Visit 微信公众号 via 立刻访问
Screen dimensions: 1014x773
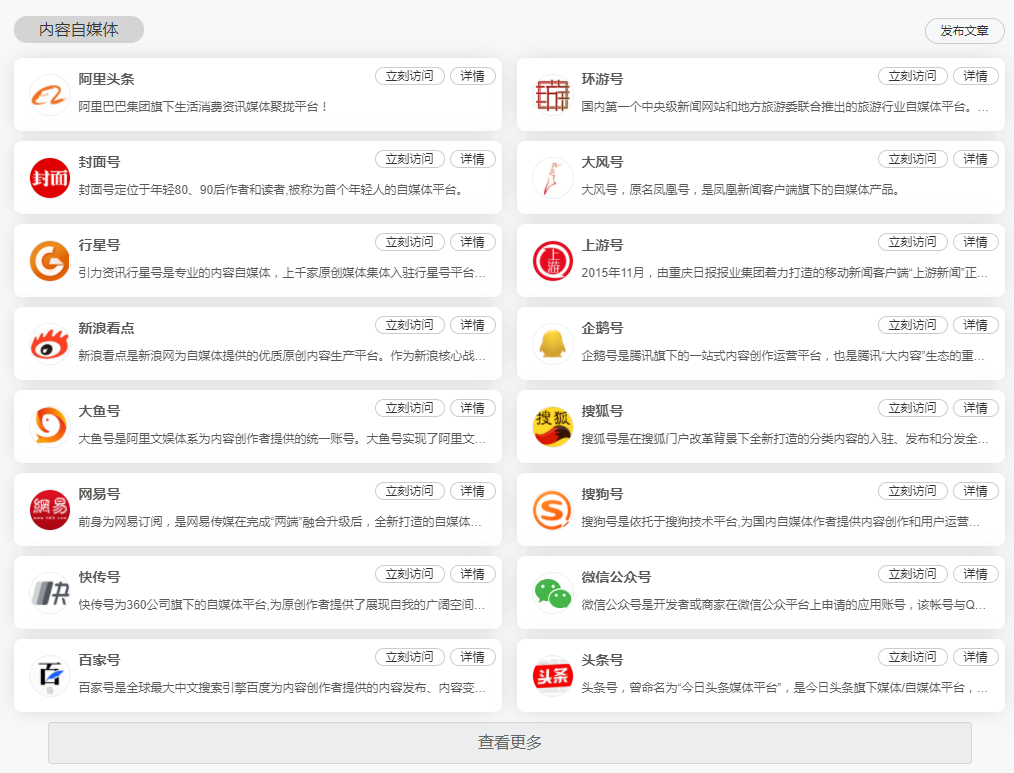[912, 574]
